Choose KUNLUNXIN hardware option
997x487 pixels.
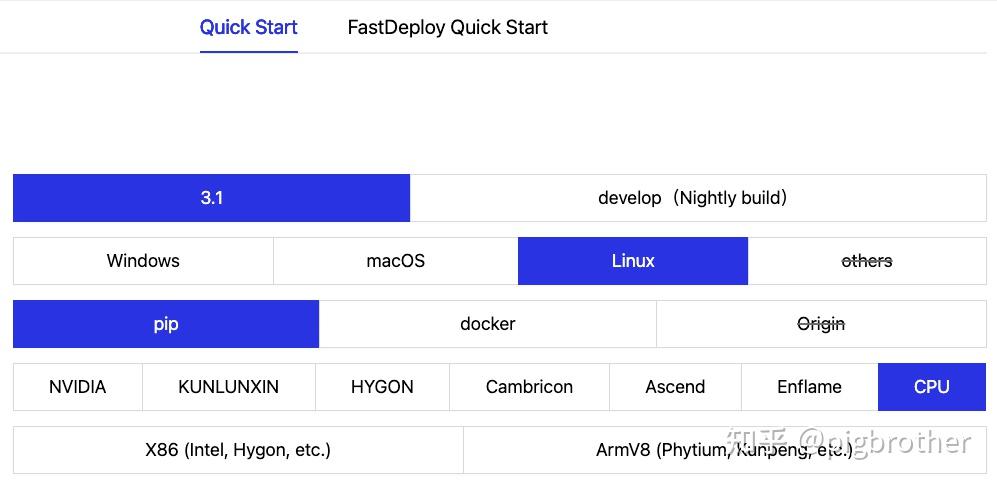pos(228,387)
